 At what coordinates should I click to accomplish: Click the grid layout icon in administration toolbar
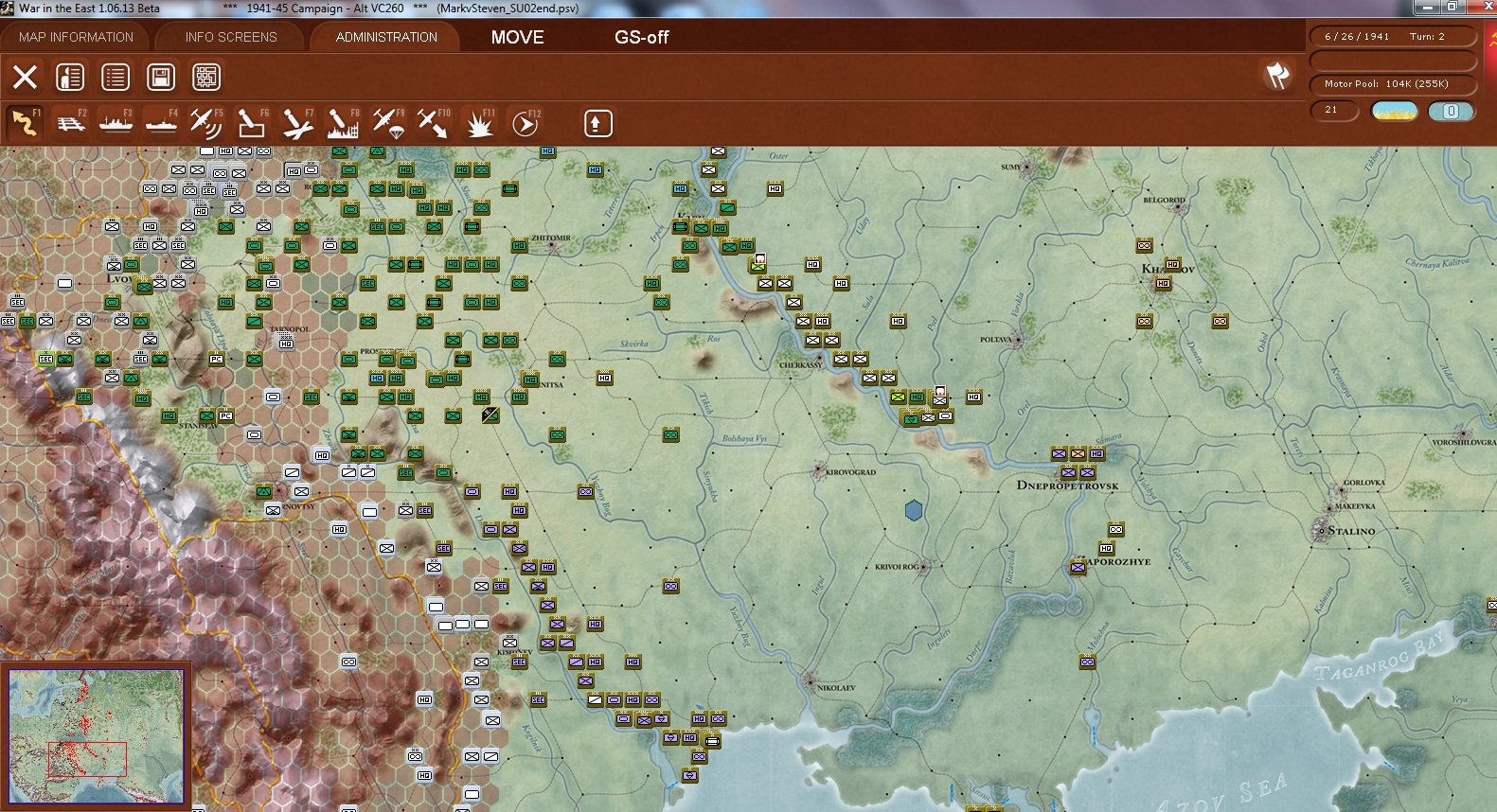(206, 77)
